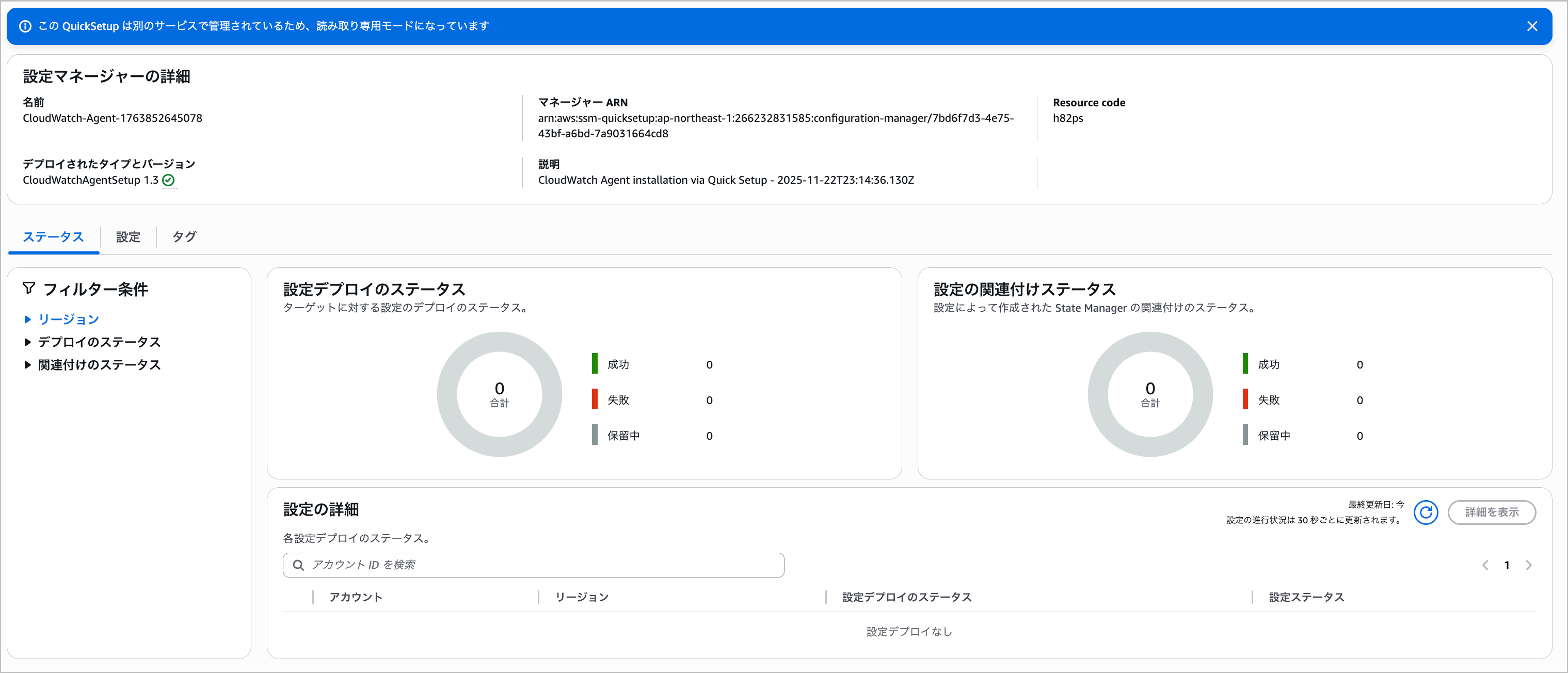Go to next page arrow
Image resolution: width=1568 pixels, height=673 pixels.
tap(1528, 565)
